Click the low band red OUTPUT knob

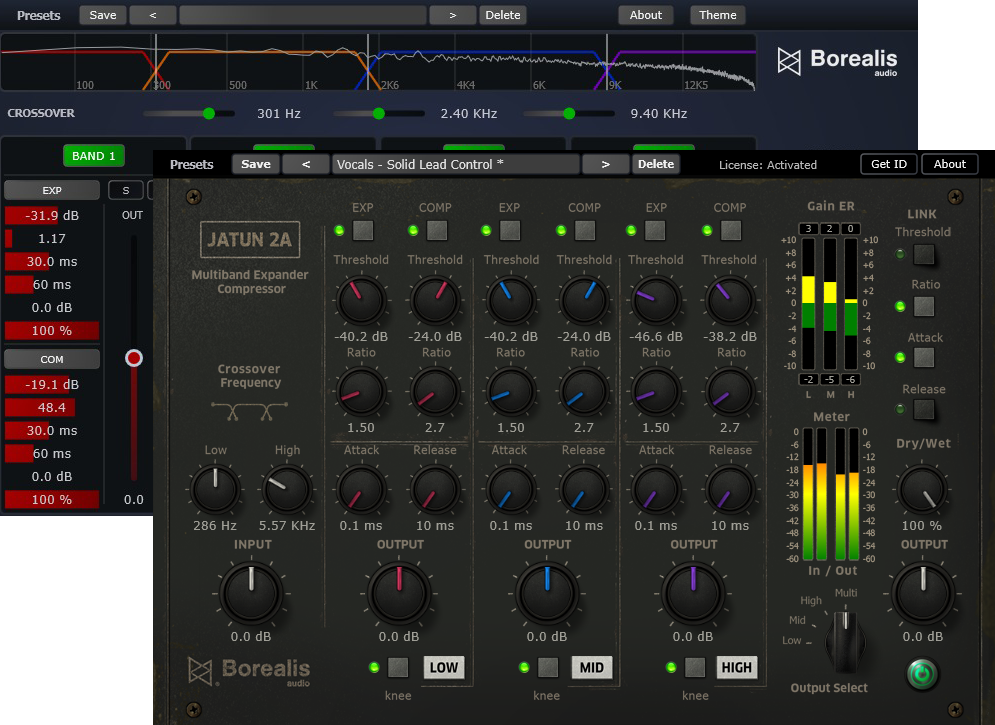[399, 593]
